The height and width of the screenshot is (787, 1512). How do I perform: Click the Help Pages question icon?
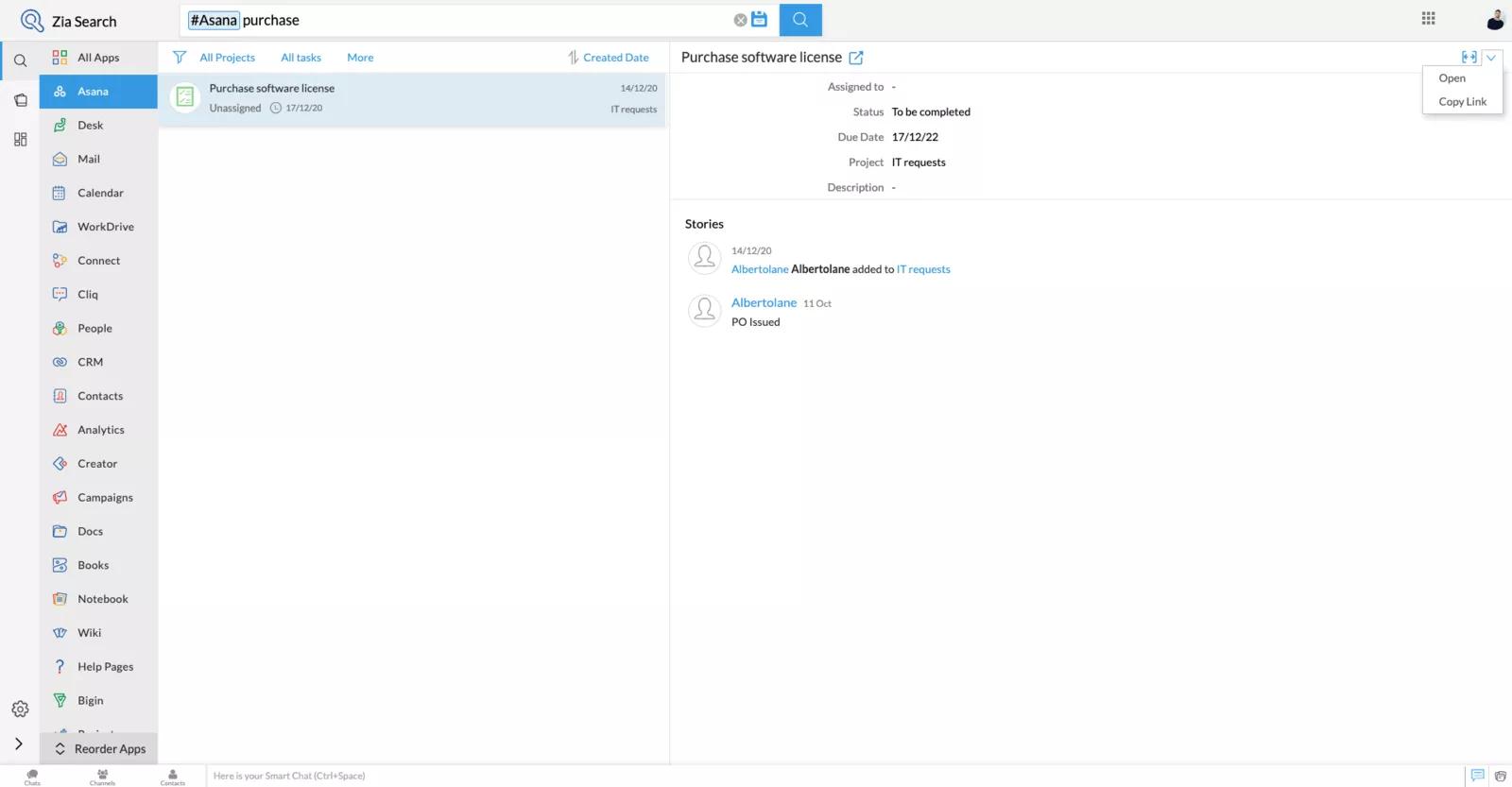[x=60, y=667]
